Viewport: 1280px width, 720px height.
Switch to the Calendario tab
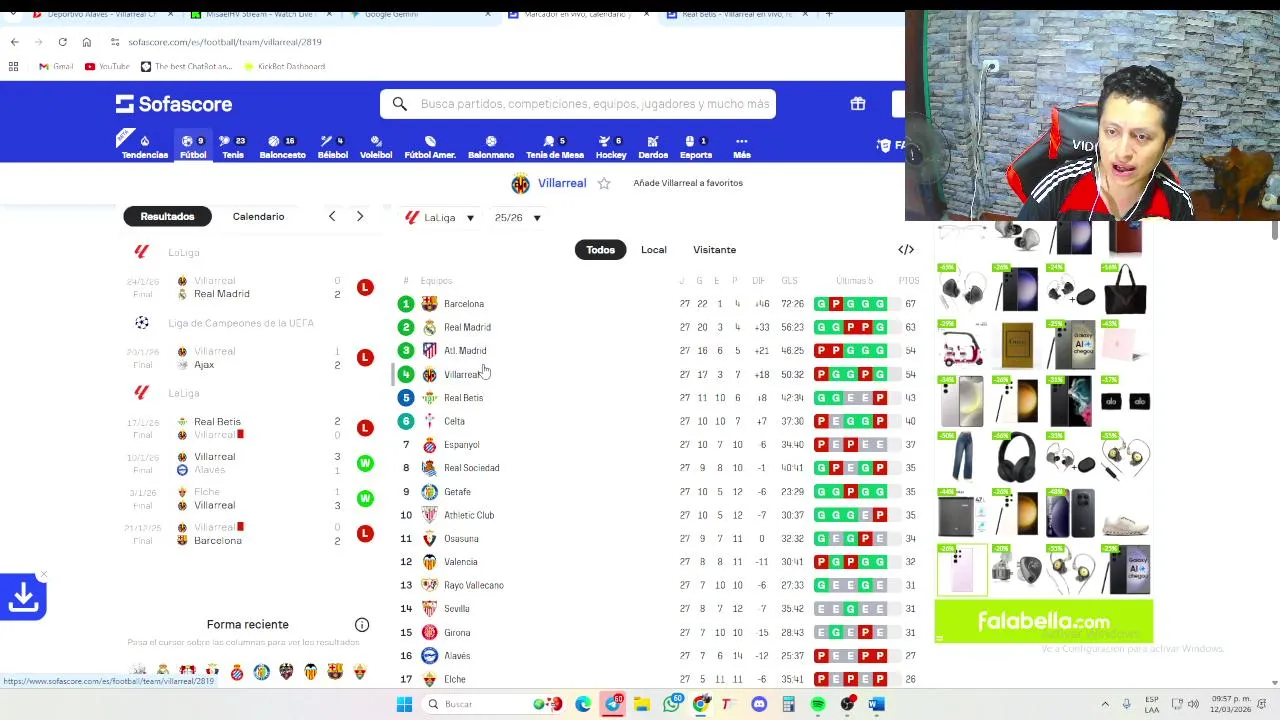click(x=259, y=216)
